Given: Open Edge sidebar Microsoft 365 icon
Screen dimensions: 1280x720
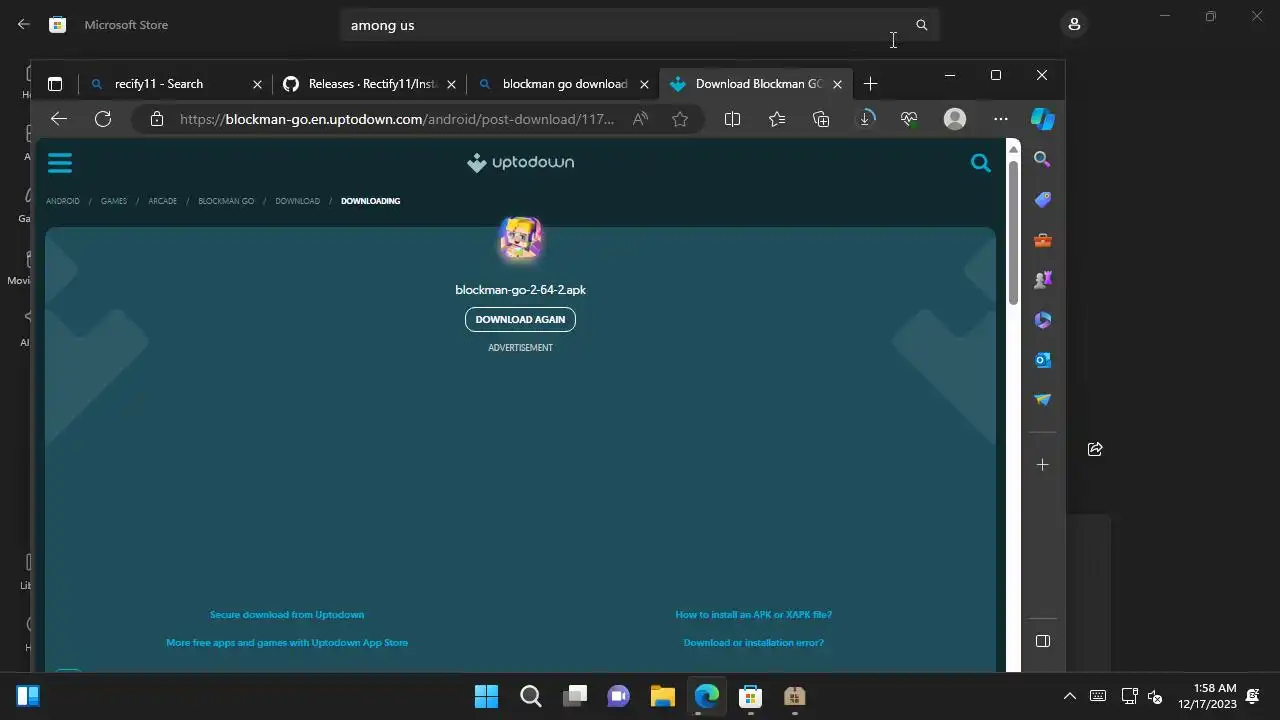Looking at the screenshot, I should click(1042, 320).
